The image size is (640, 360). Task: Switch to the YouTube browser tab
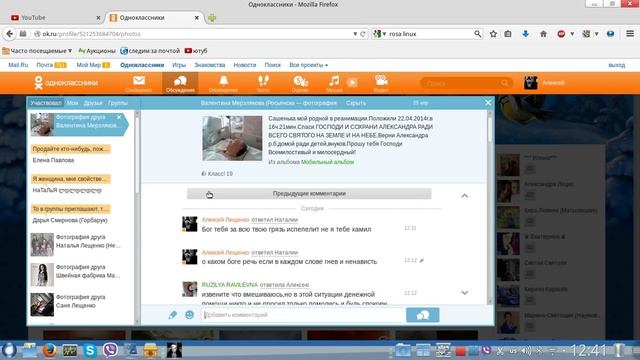(55, 18)
